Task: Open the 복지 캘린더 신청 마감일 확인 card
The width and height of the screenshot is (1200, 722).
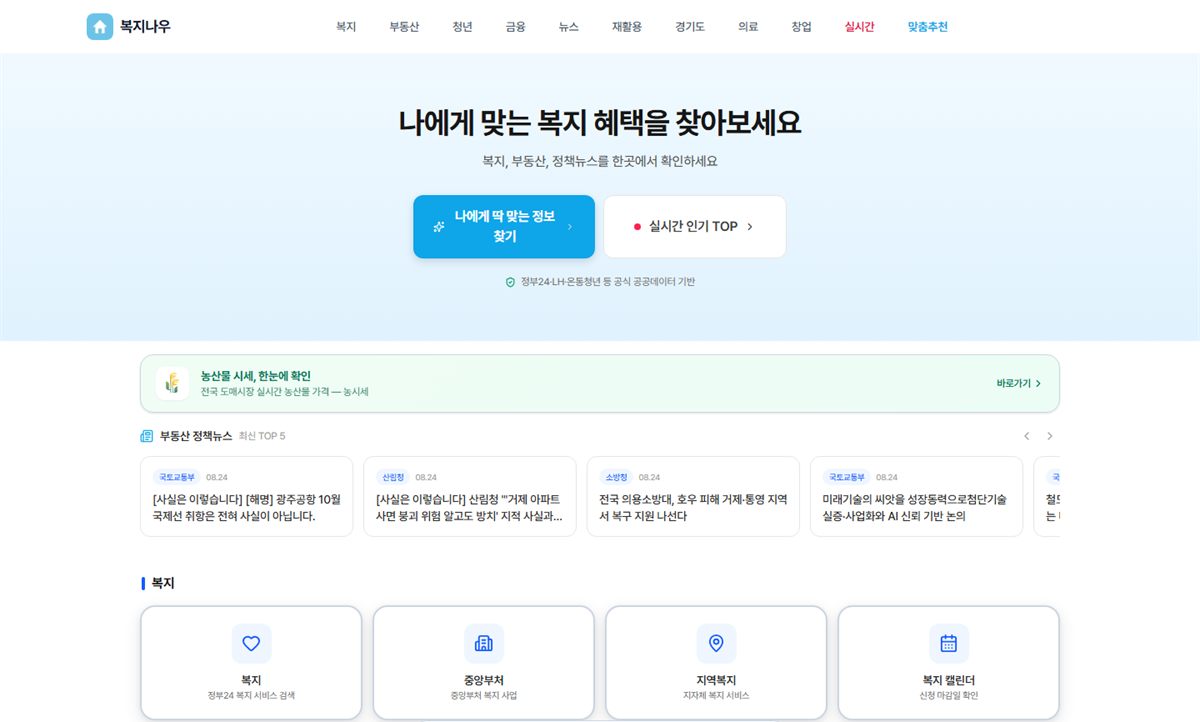Action: point(948,663)
